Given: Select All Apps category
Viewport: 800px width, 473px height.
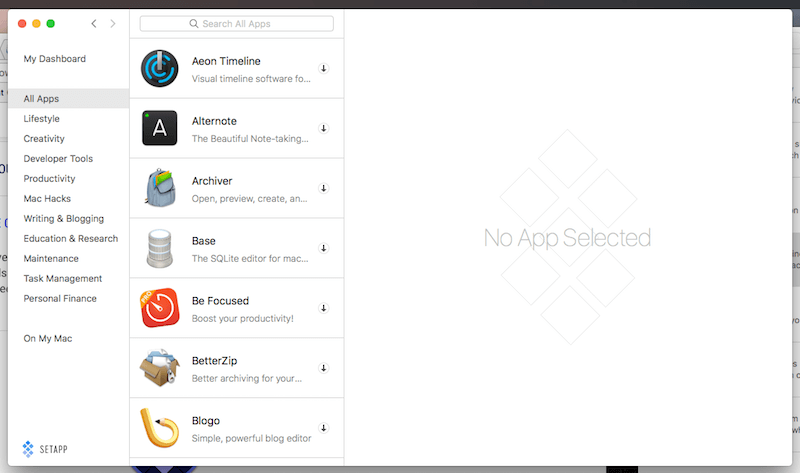Looking at the screenshot, I should point(68,98).
